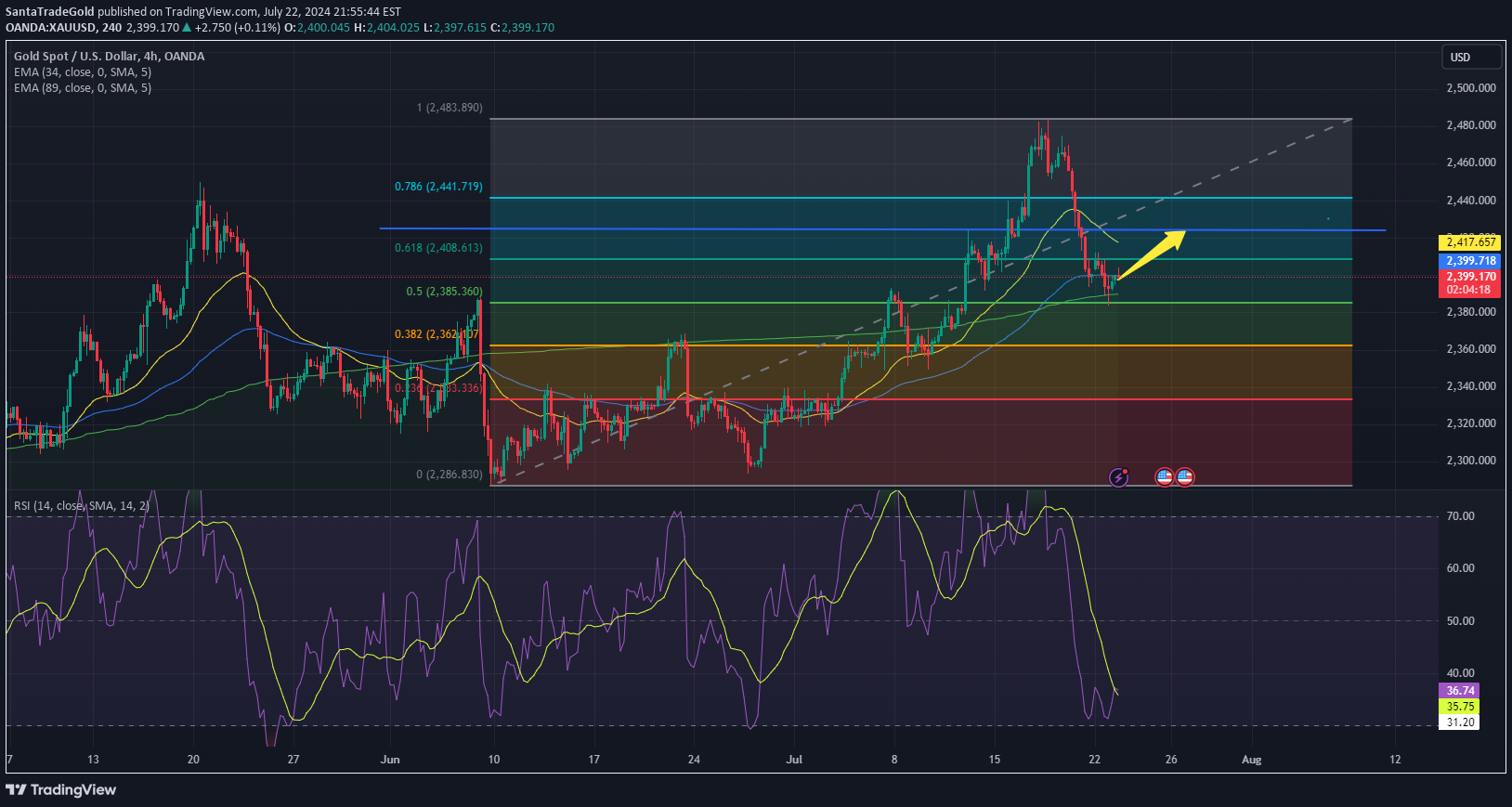Click the yellow 2,417.657 price tag

coord(1470,242)
